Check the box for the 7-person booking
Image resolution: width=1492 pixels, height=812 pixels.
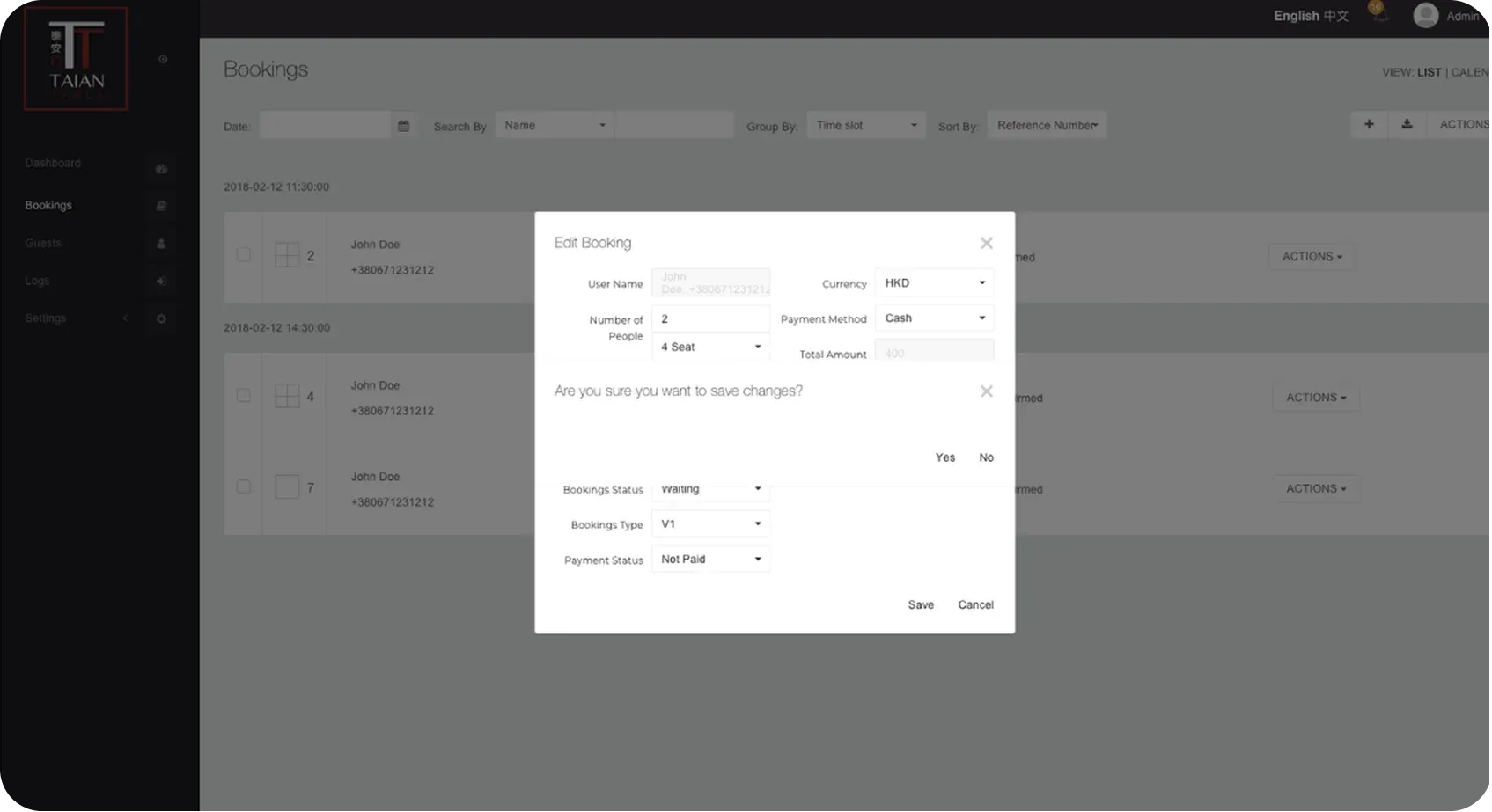[x=244, y=486]
